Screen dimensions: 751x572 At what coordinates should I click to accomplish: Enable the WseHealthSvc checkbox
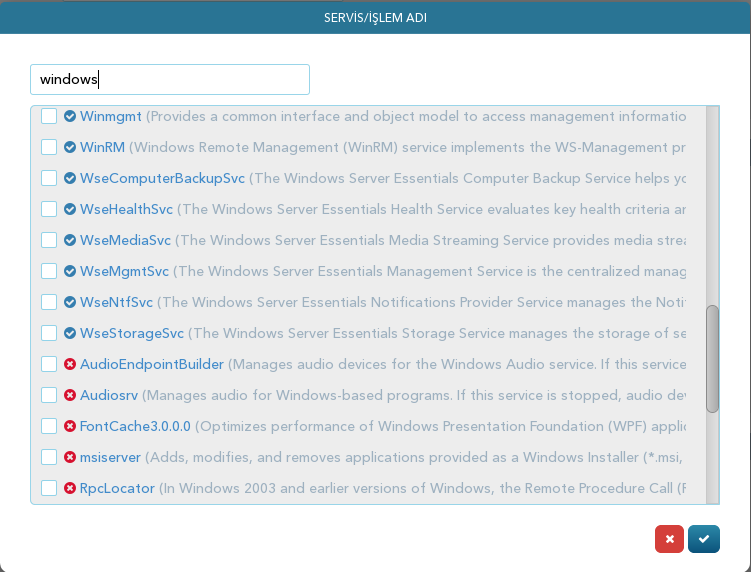tap(49, 209)
